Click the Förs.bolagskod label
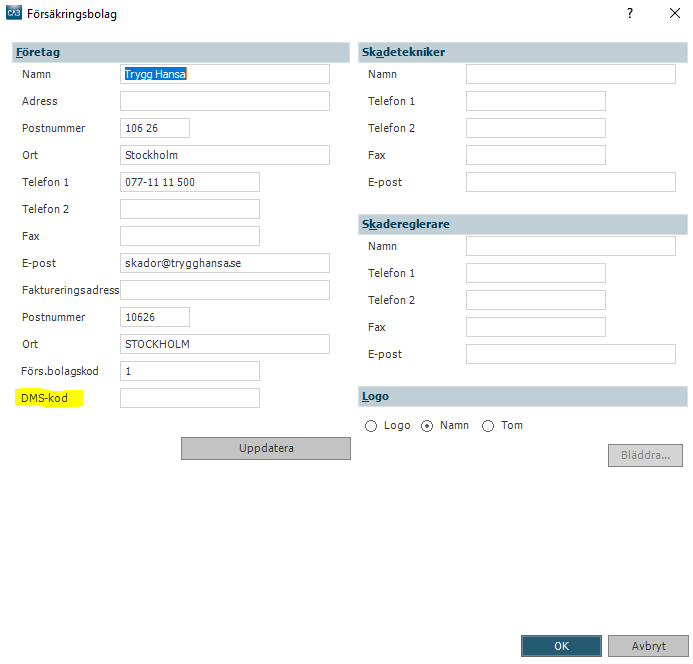 pos(60,371)
